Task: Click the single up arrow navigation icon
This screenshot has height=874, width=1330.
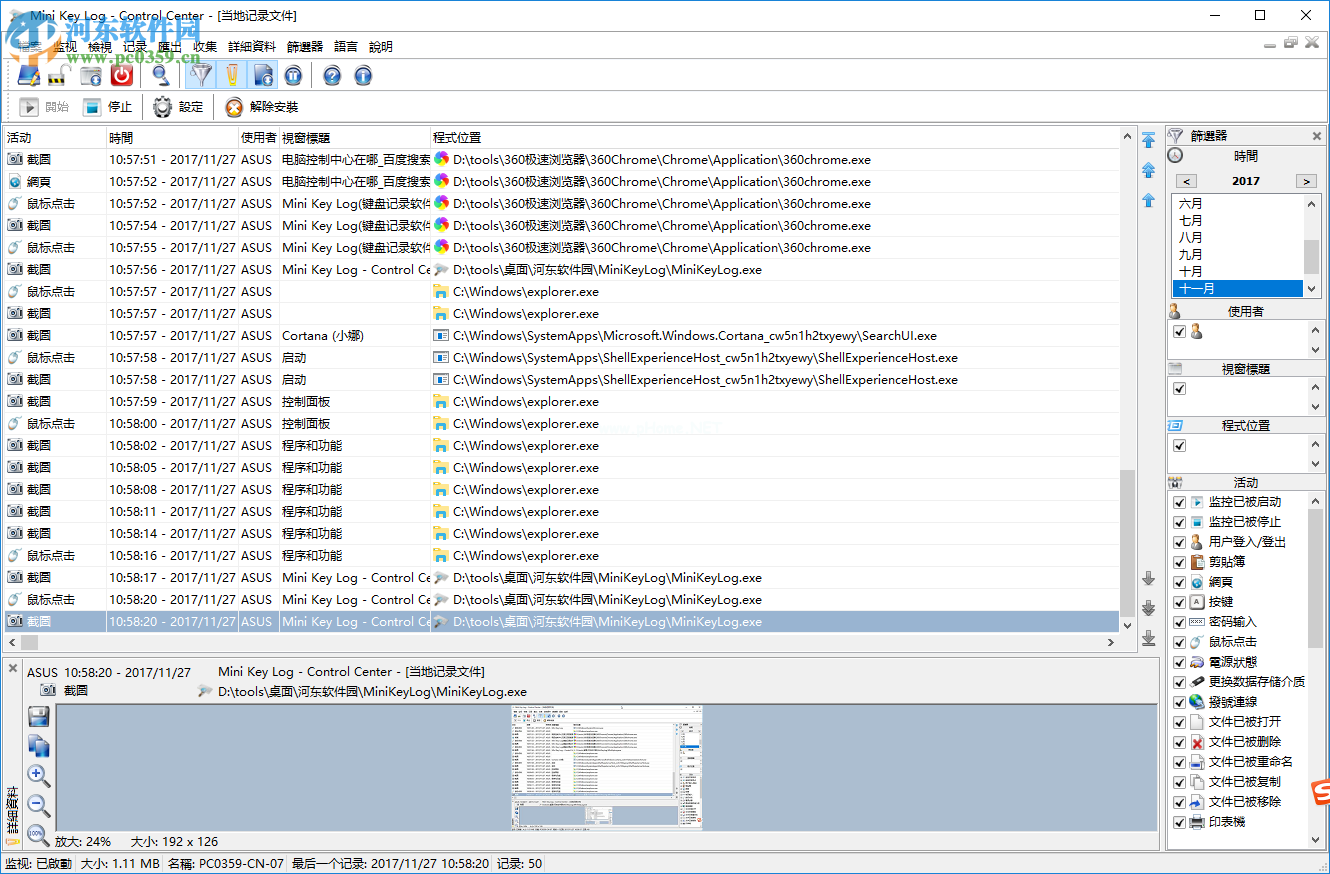Action: 1149,201
